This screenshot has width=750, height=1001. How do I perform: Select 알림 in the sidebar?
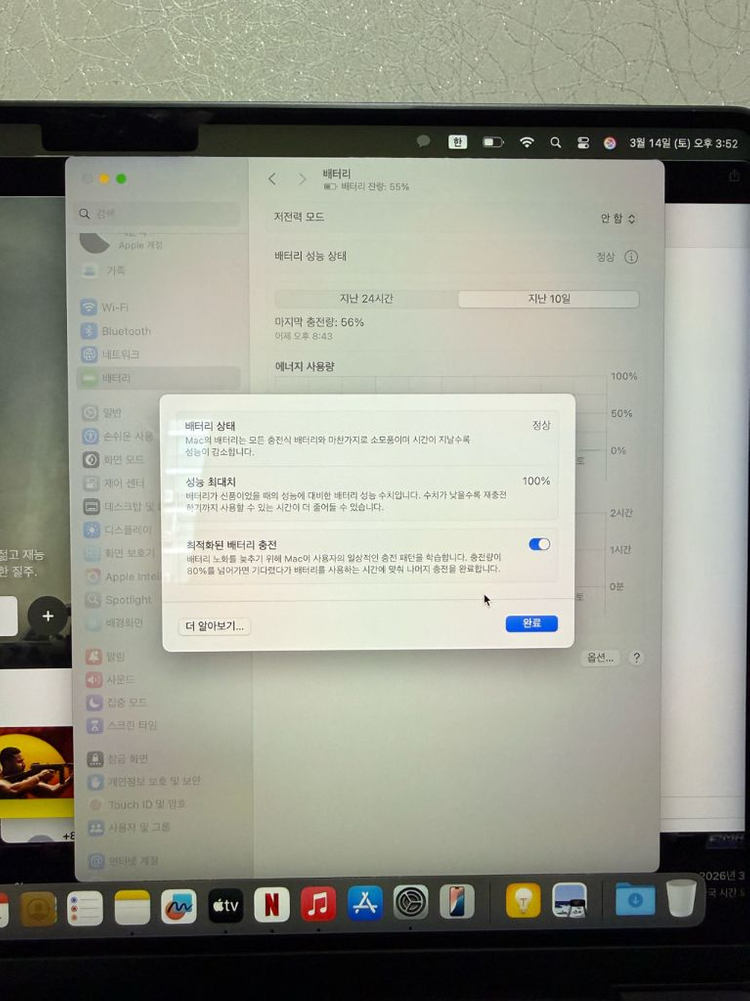(106, 656)
